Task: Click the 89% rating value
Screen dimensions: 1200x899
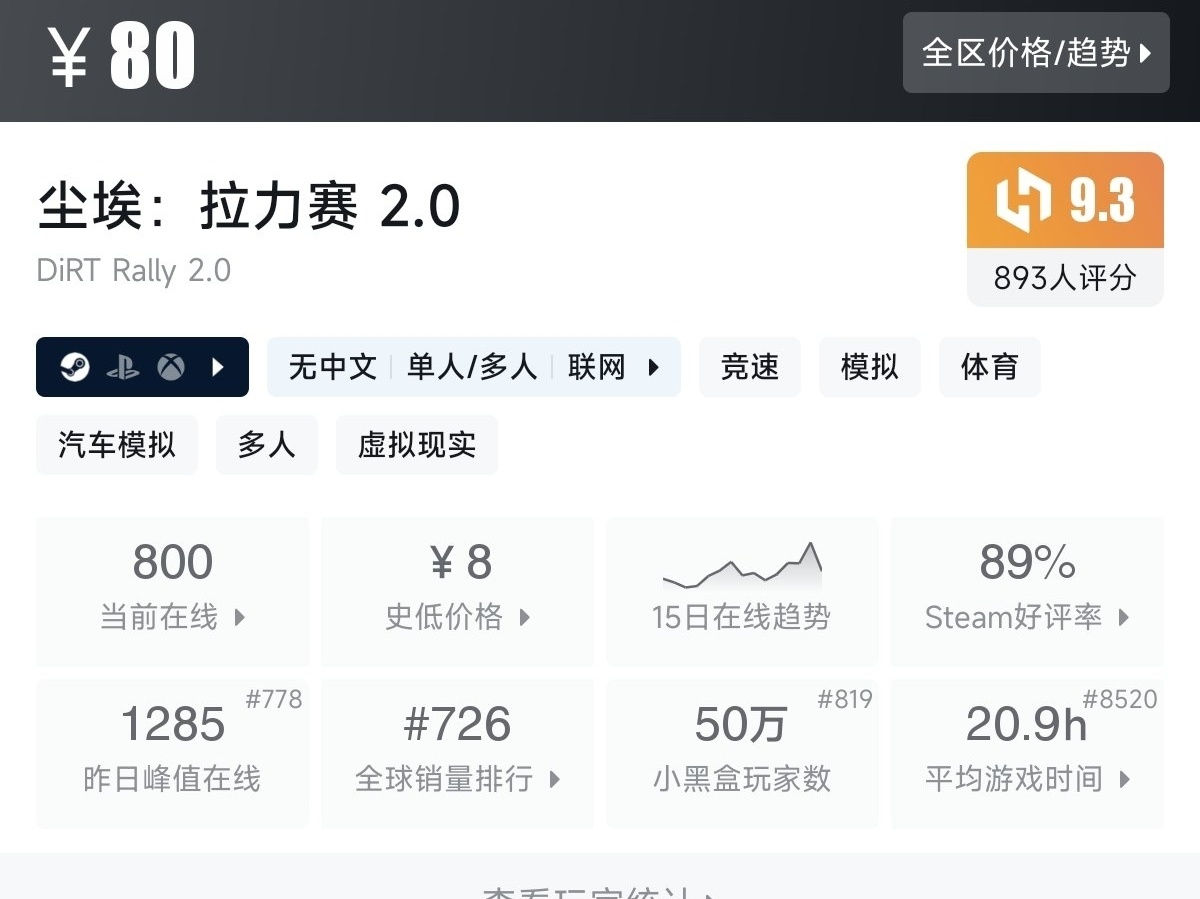Action: (x=1027, y=563)
